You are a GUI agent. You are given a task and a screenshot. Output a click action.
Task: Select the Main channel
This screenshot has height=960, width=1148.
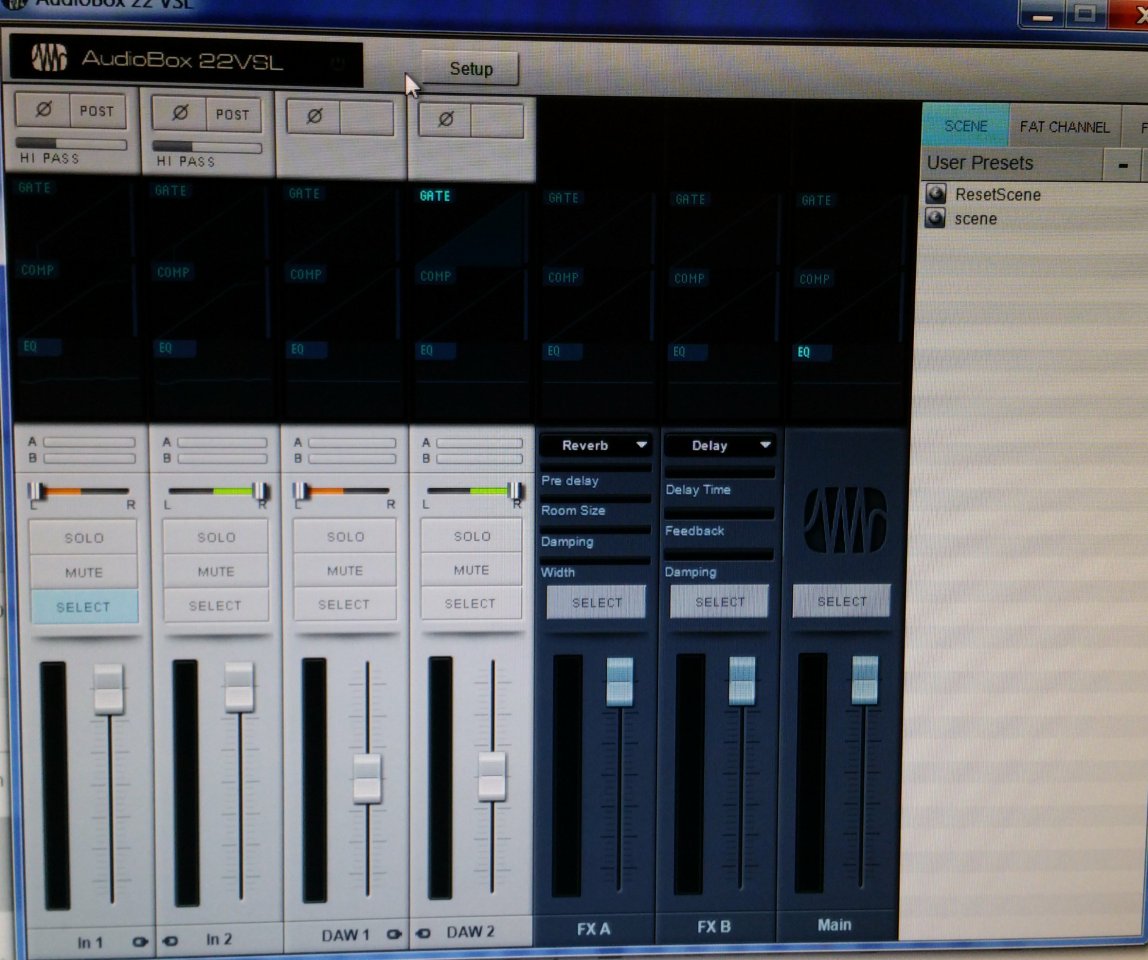click(842, 600)
